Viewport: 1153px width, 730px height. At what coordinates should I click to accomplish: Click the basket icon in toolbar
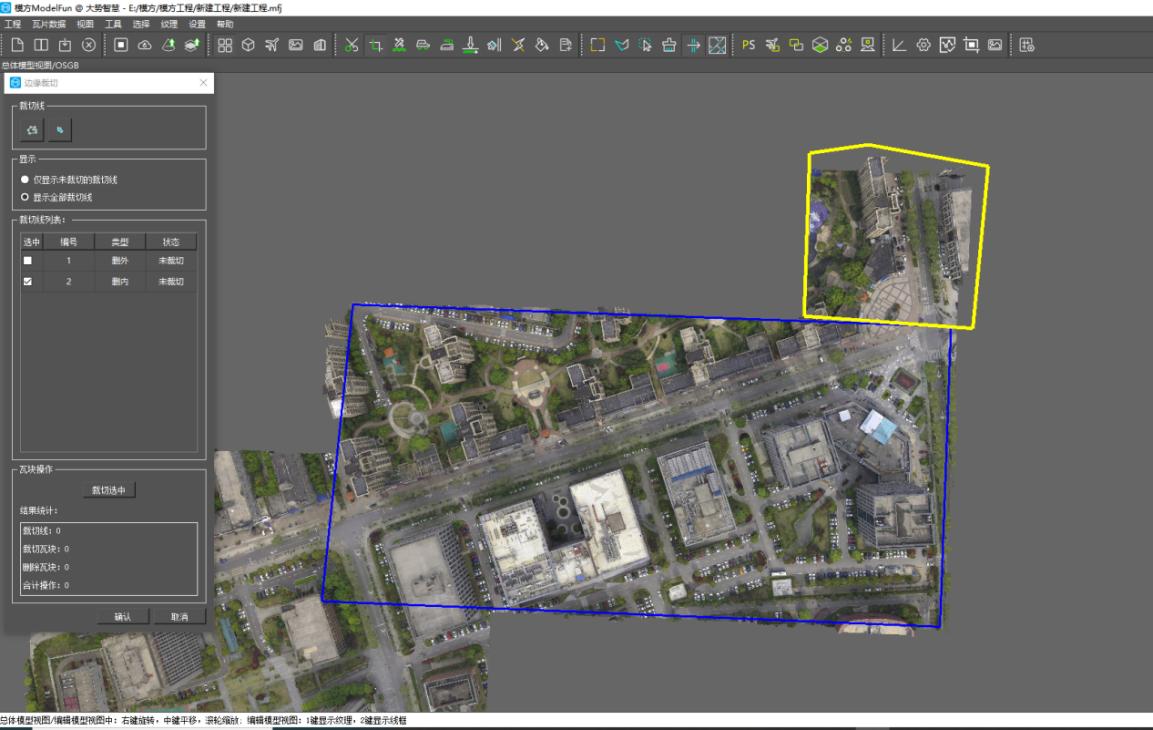click(x=669, y=45)
